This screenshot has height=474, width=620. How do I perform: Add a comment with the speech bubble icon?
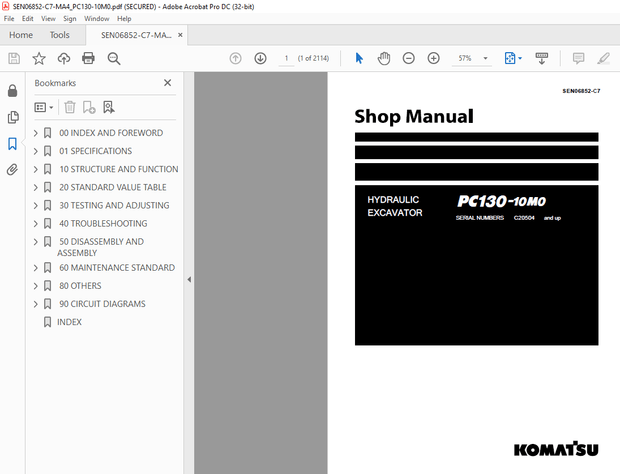(578, 59)
